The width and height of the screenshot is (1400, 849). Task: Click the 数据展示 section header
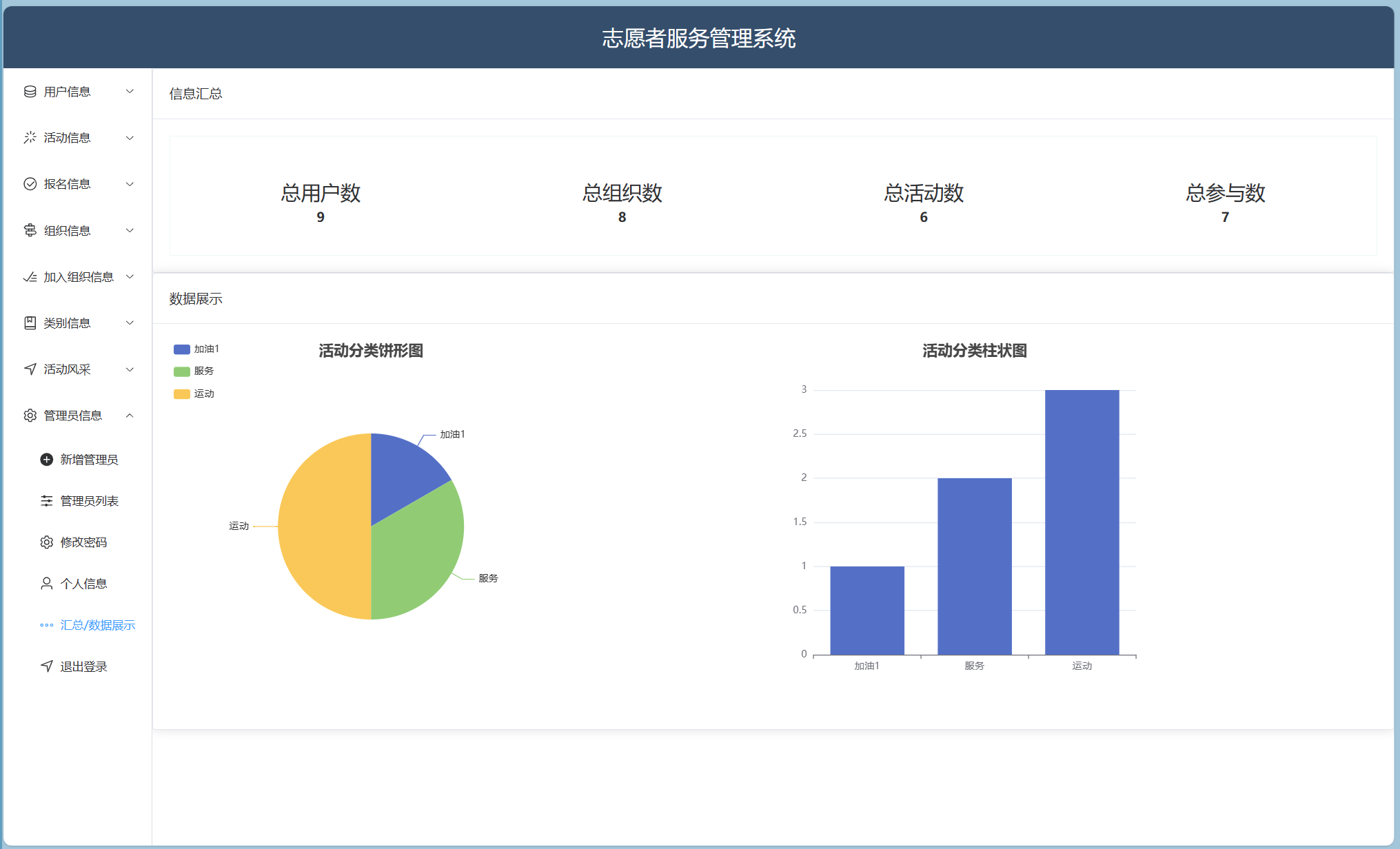tap(196, 299)
